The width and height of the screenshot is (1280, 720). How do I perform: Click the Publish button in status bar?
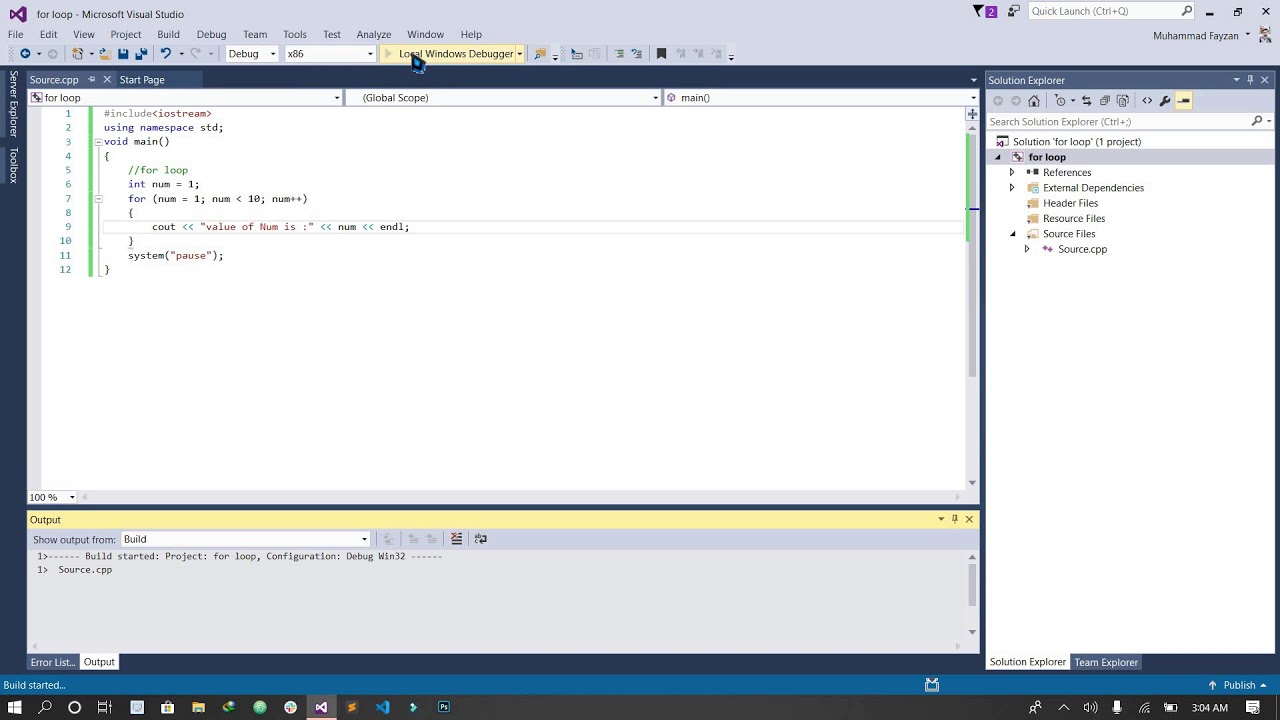coord(1239,685)
